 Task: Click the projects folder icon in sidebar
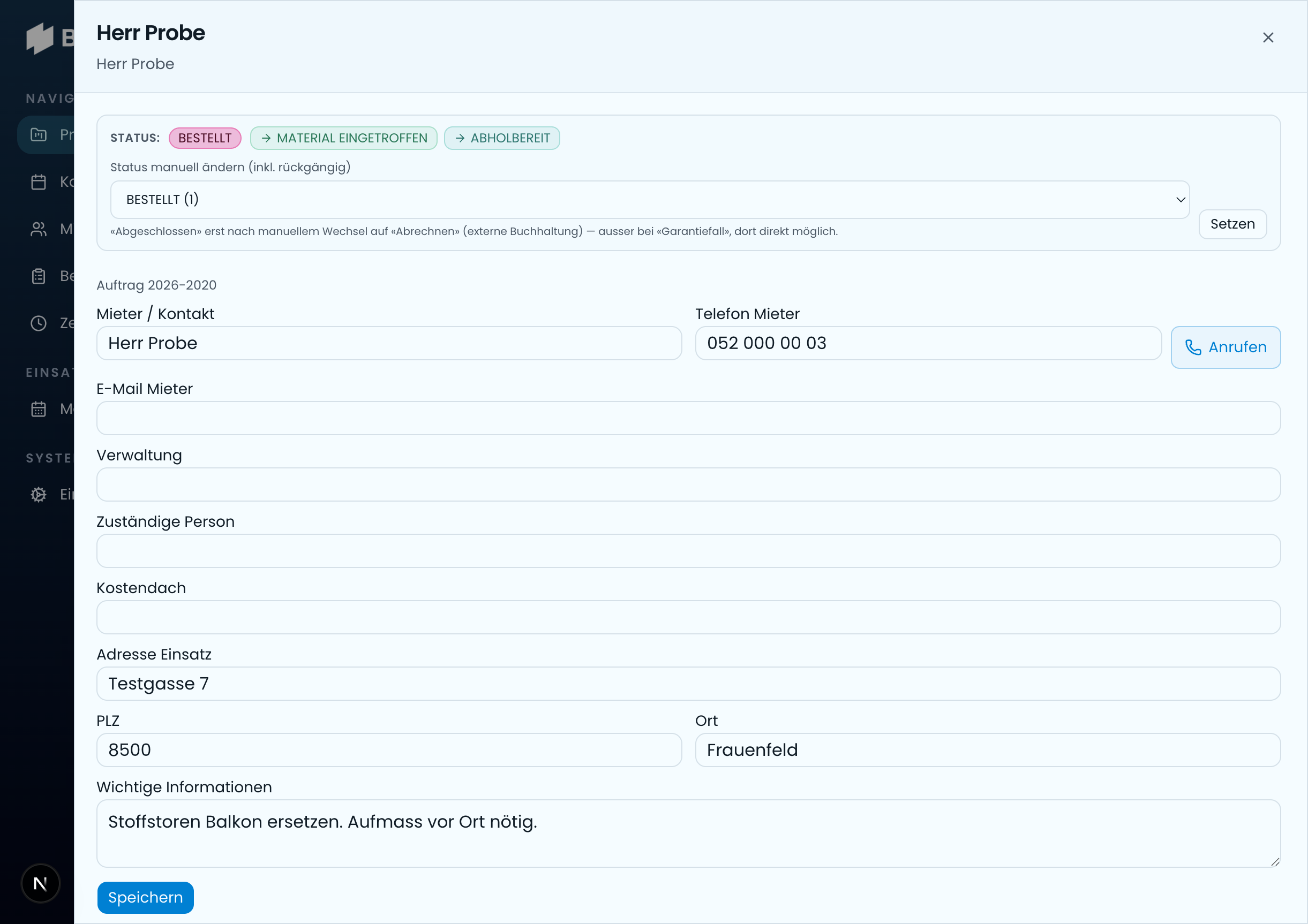click(38, 134)
